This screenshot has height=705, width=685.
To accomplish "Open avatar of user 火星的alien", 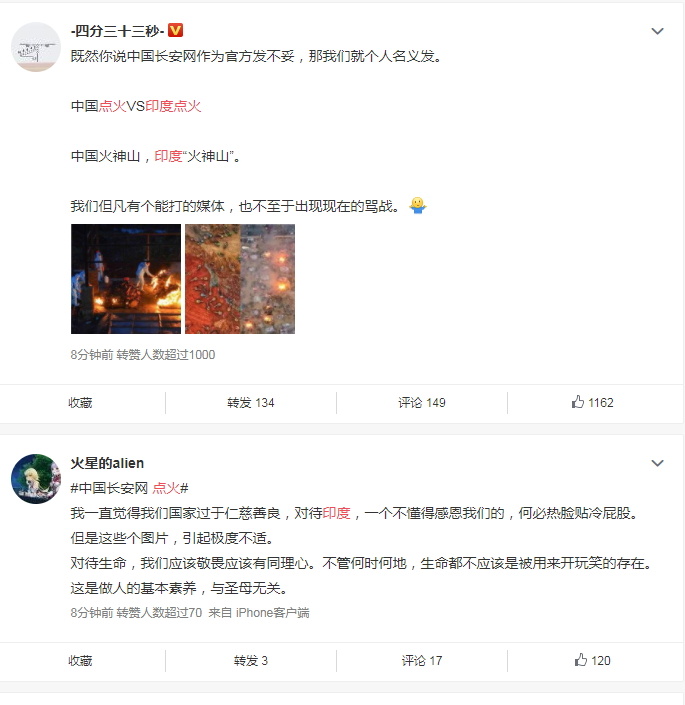I will (36, 479).
